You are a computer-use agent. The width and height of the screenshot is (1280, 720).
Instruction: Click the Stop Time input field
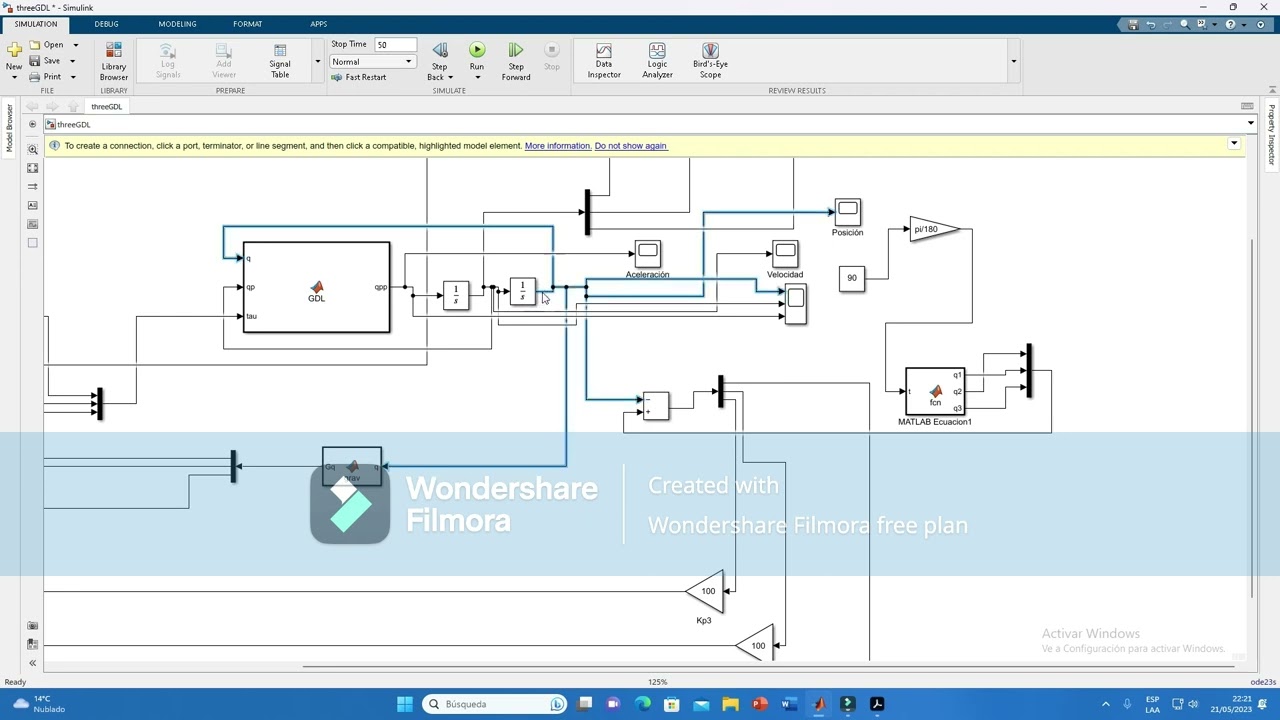point(395,45)
